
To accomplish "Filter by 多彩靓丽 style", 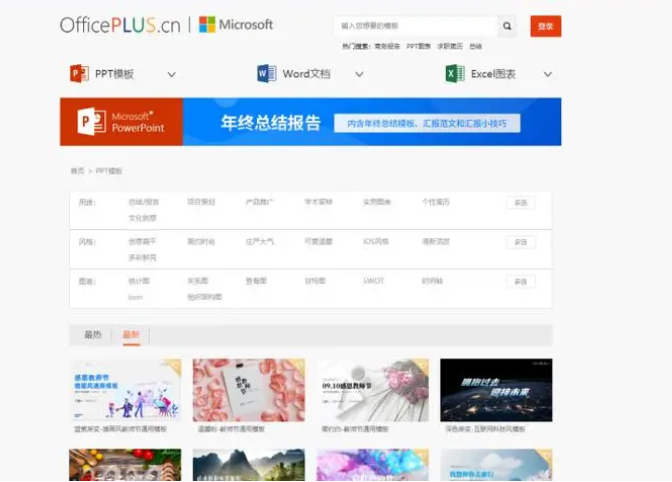I will point(143,257).
